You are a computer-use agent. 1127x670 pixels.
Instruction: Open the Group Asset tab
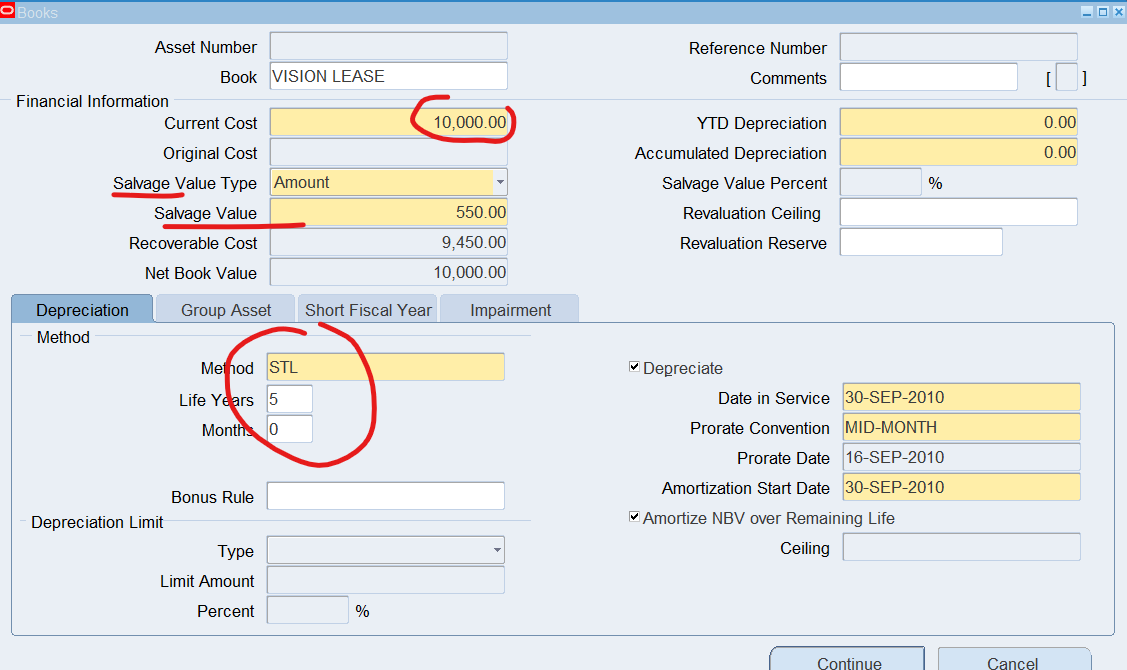pyautogui.click(x=226, y=310)
